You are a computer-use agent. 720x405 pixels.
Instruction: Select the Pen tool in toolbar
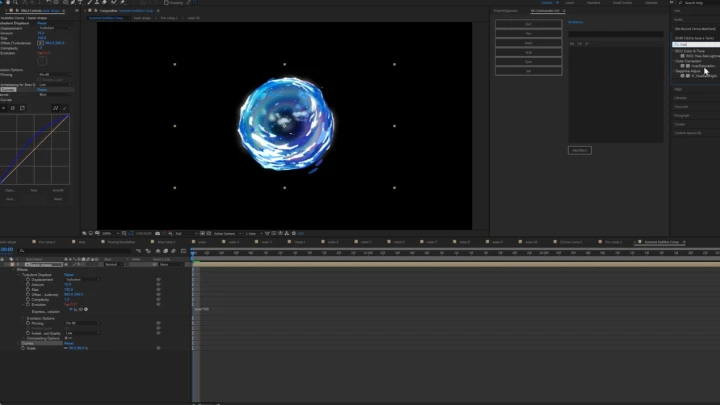point(73,2)
